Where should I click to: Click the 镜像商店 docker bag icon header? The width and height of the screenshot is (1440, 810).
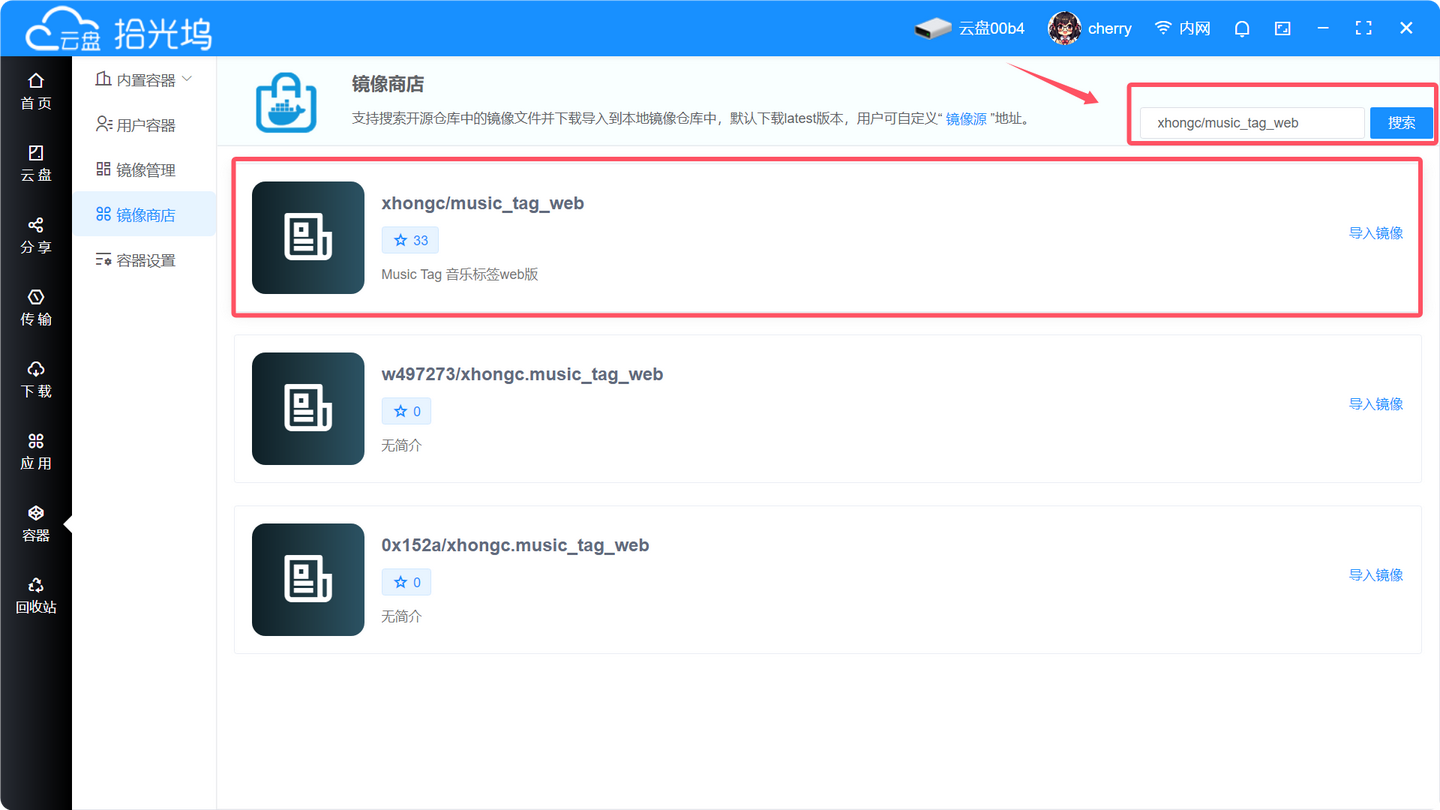coord(285,100)
